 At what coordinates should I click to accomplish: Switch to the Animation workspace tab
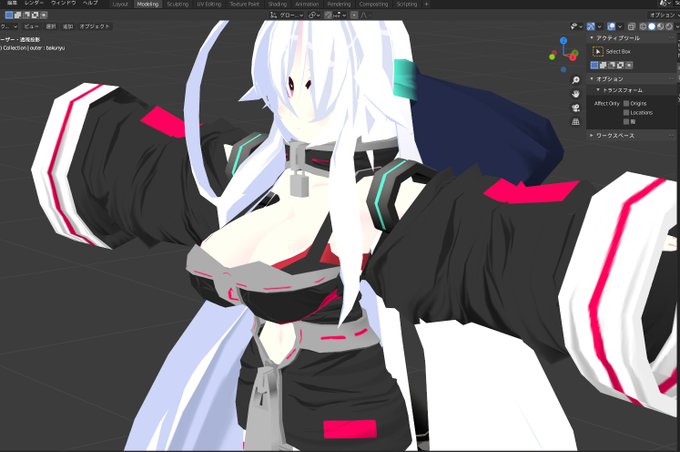click(307, 4)
